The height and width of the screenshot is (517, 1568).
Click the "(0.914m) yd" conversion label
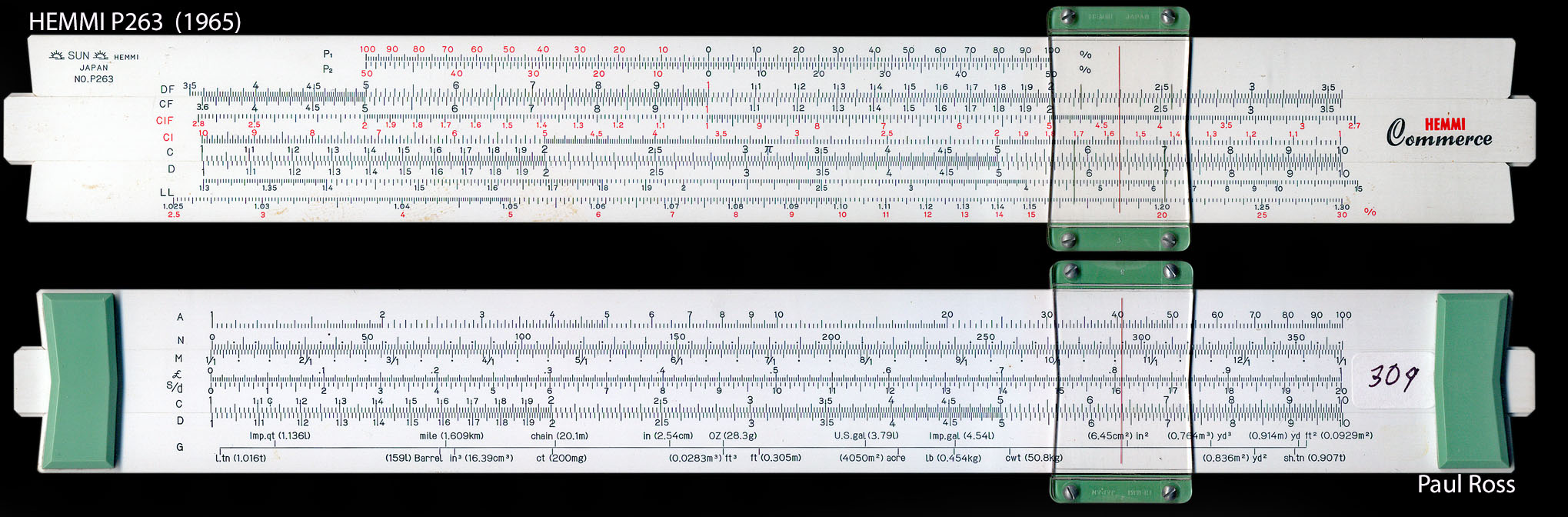[x=1274, y=436]
